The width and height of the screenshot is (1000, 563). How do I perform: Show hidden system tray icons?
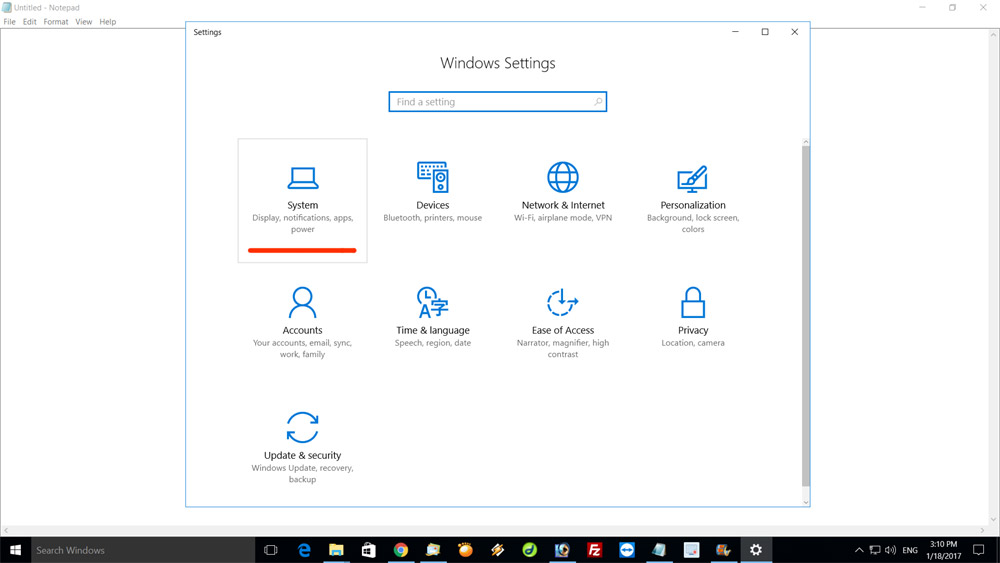coord(859,550)
